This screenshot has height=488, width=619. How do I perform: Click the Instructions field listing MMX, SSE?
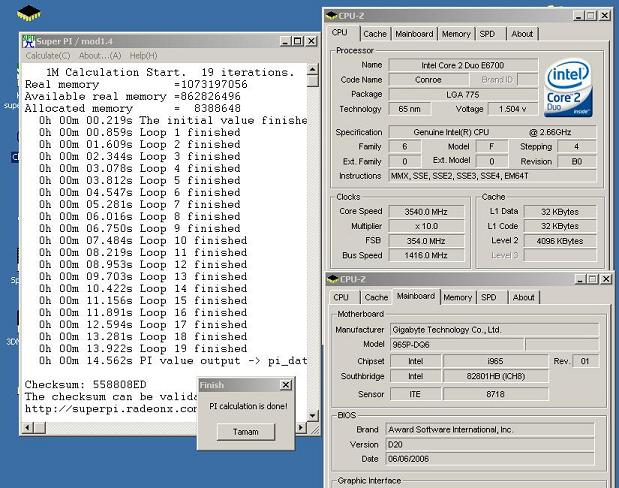492,176
